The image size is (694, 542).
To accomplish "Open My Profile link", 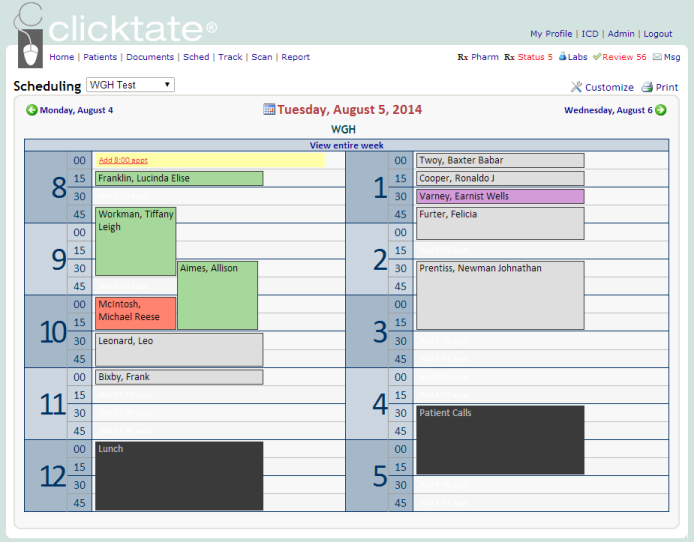I will (x=551, y=34).
